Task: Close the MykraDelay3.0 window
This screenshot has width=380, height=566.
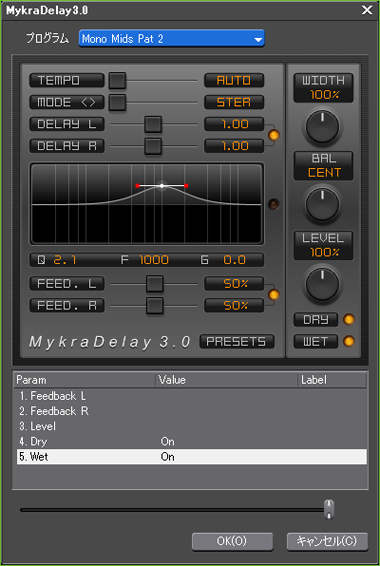Action: pyautogui.click(x=367, y=10)
